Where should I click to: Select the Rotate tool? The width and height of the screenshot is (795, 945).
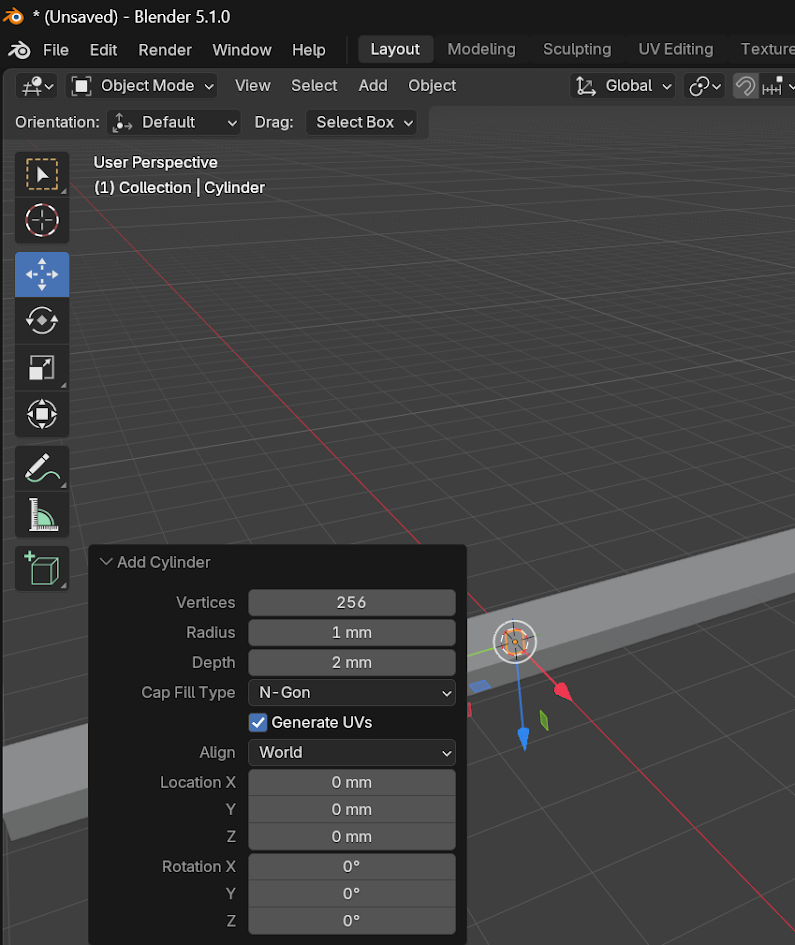(x=42, y=321)
